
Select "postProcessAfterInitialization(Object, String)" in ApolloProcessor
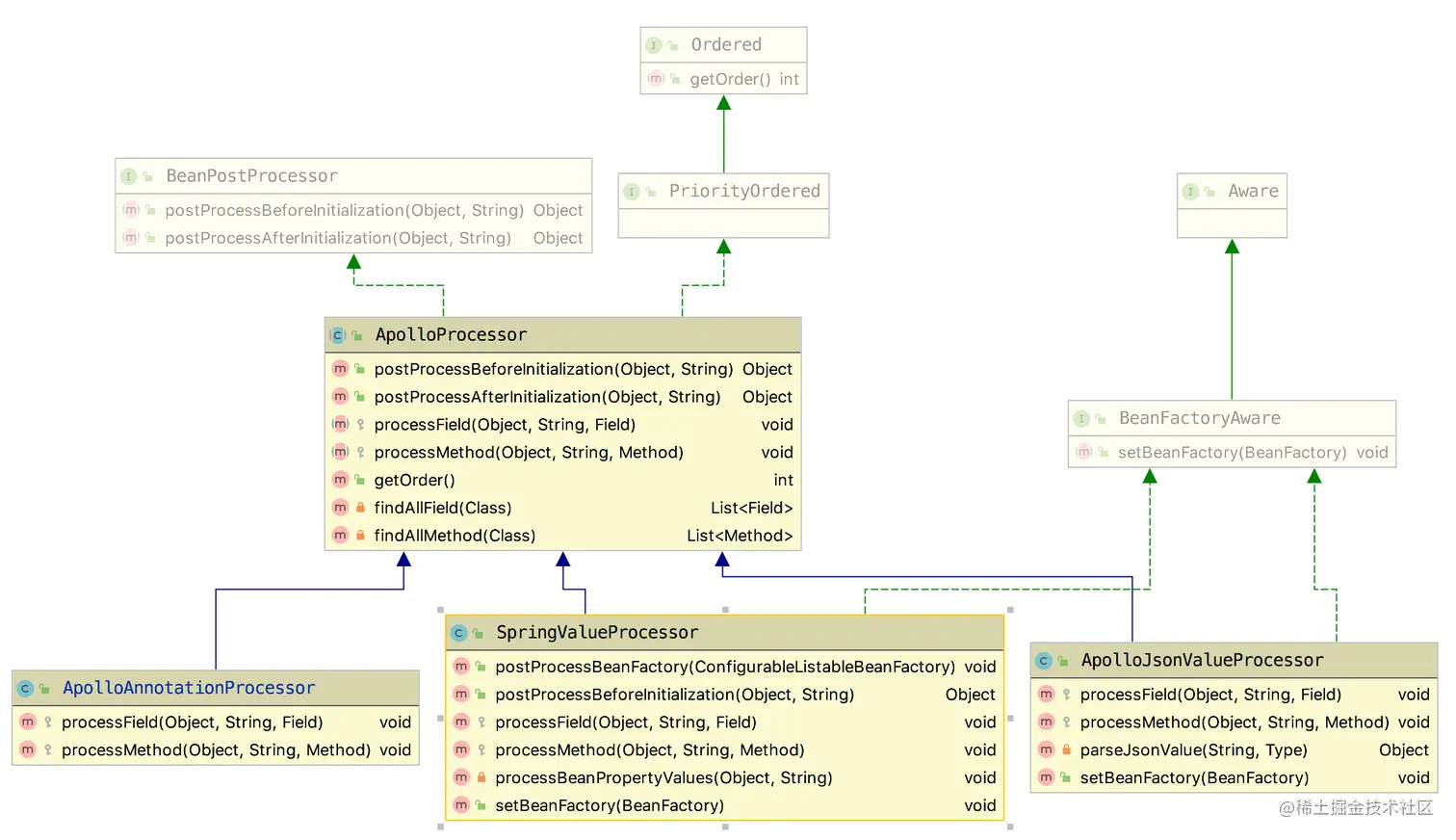(x=547, y=397)
